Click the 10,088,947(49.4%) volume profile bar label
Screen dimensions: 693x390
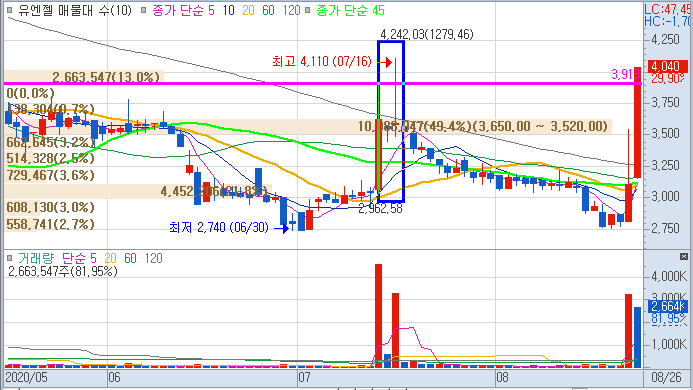click(483, 126)
